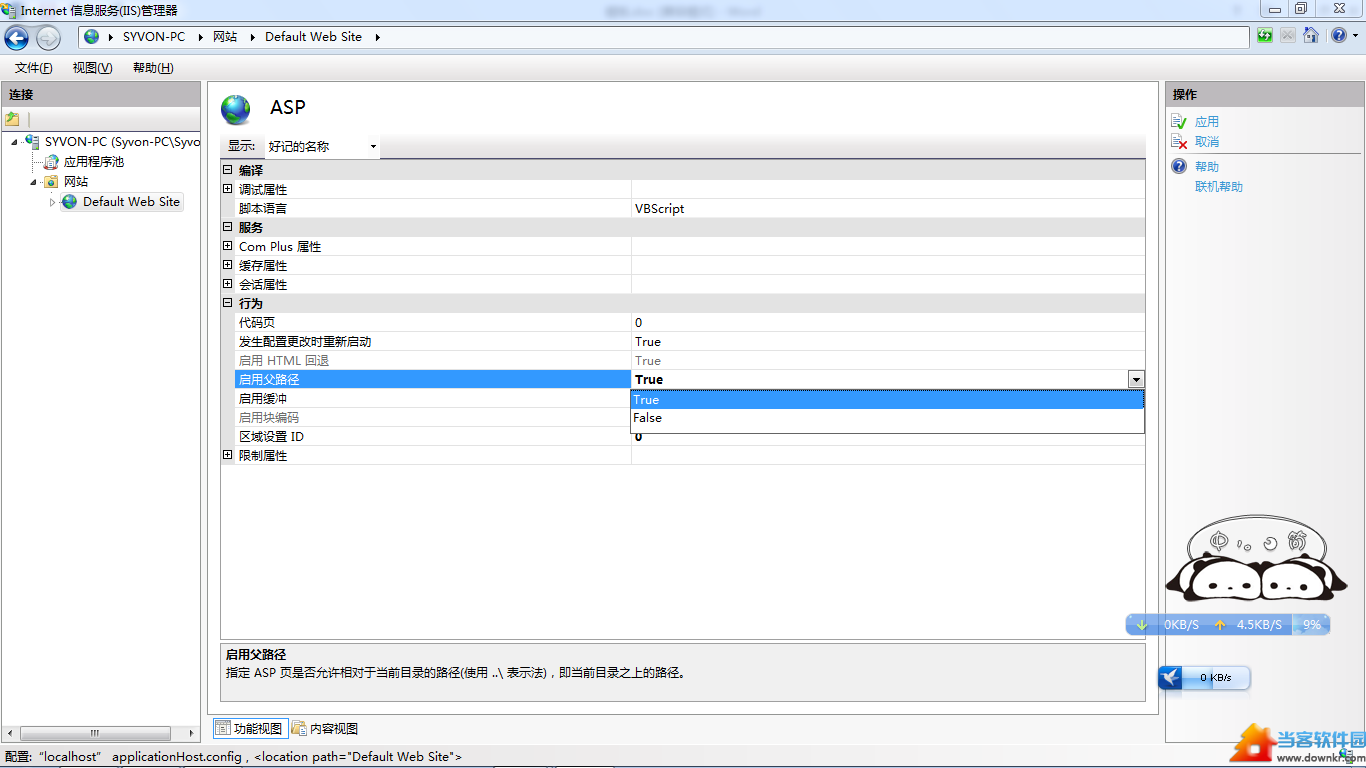The height and width of the screenshot is (768, 1366).
Task: Click the download speed arrow icon
Action: [1142, 625]
